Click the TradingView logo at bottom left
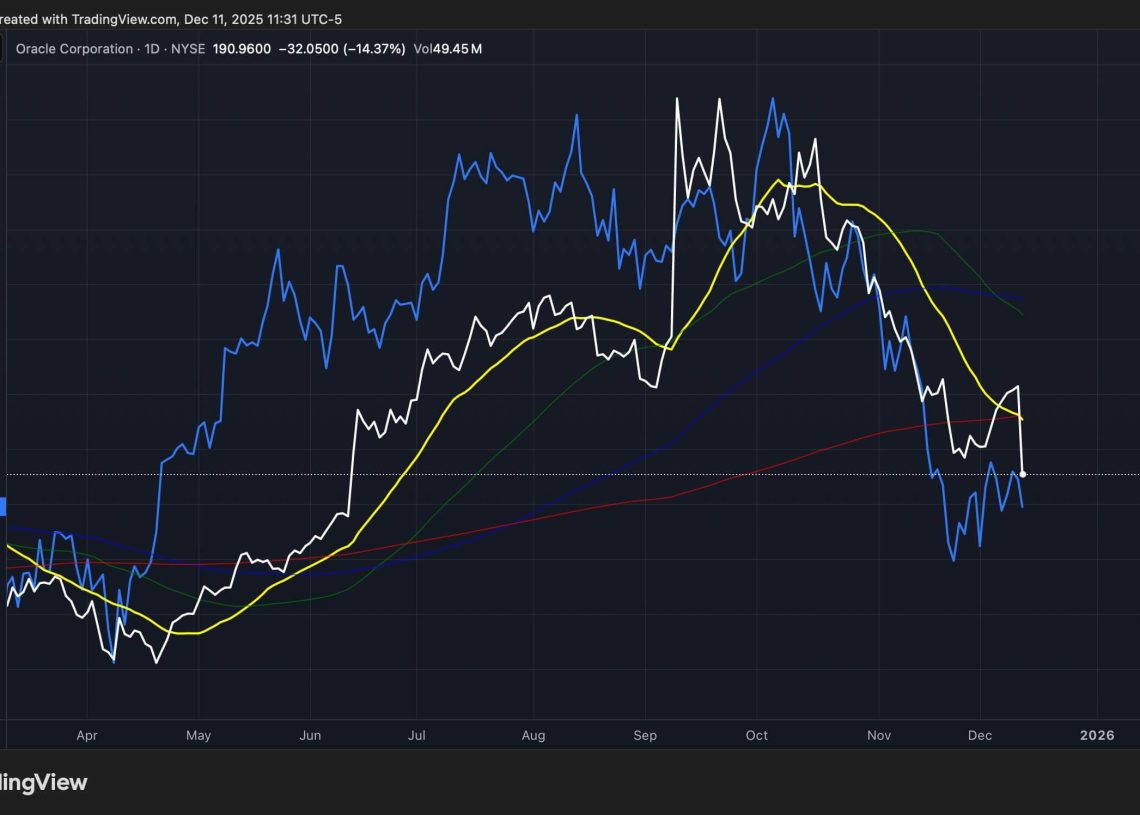The image size is (1140, 815). (x=42, y=782)
